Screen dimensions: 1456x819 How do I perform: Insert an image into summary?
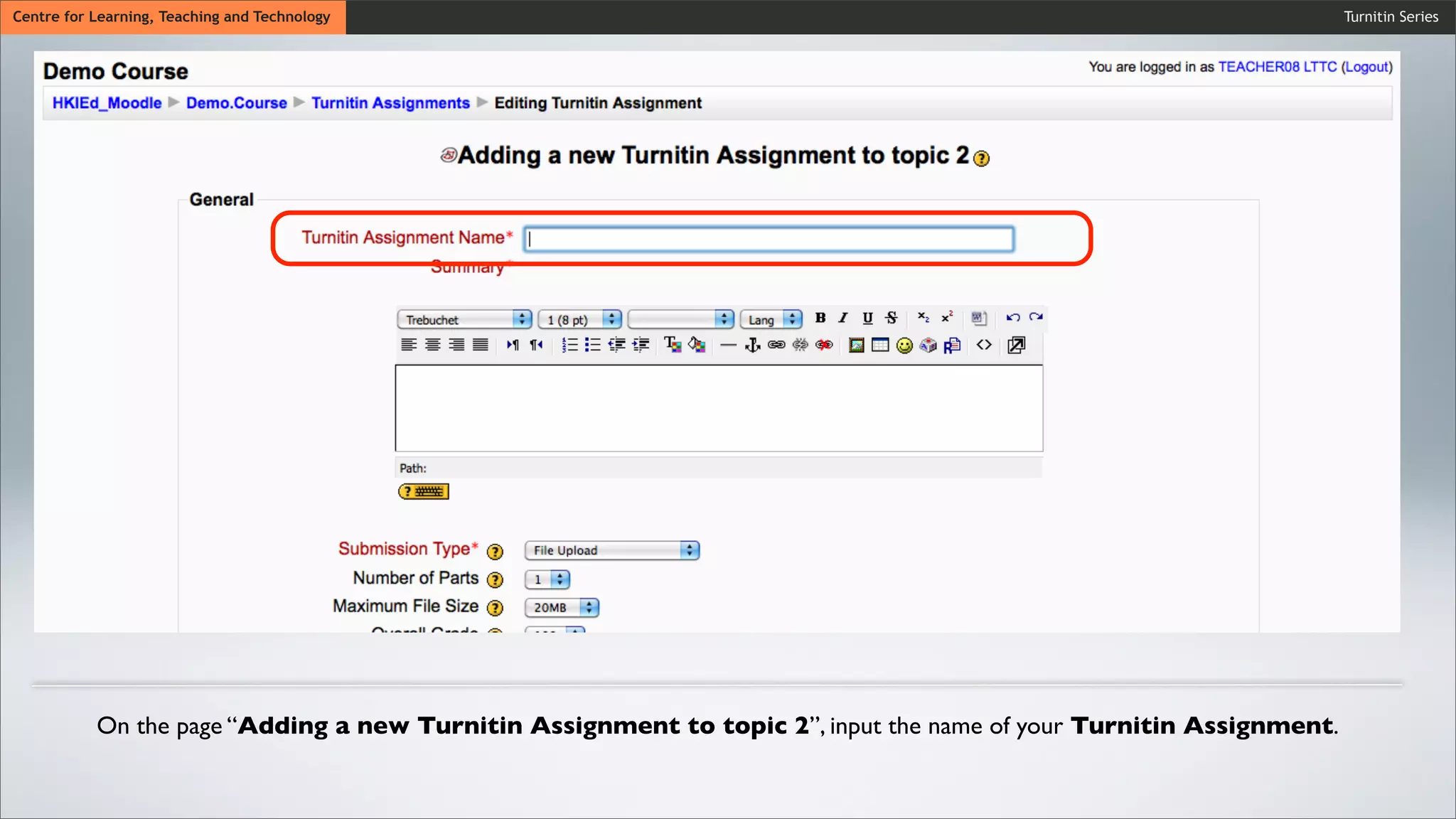(x=857, y=346)
